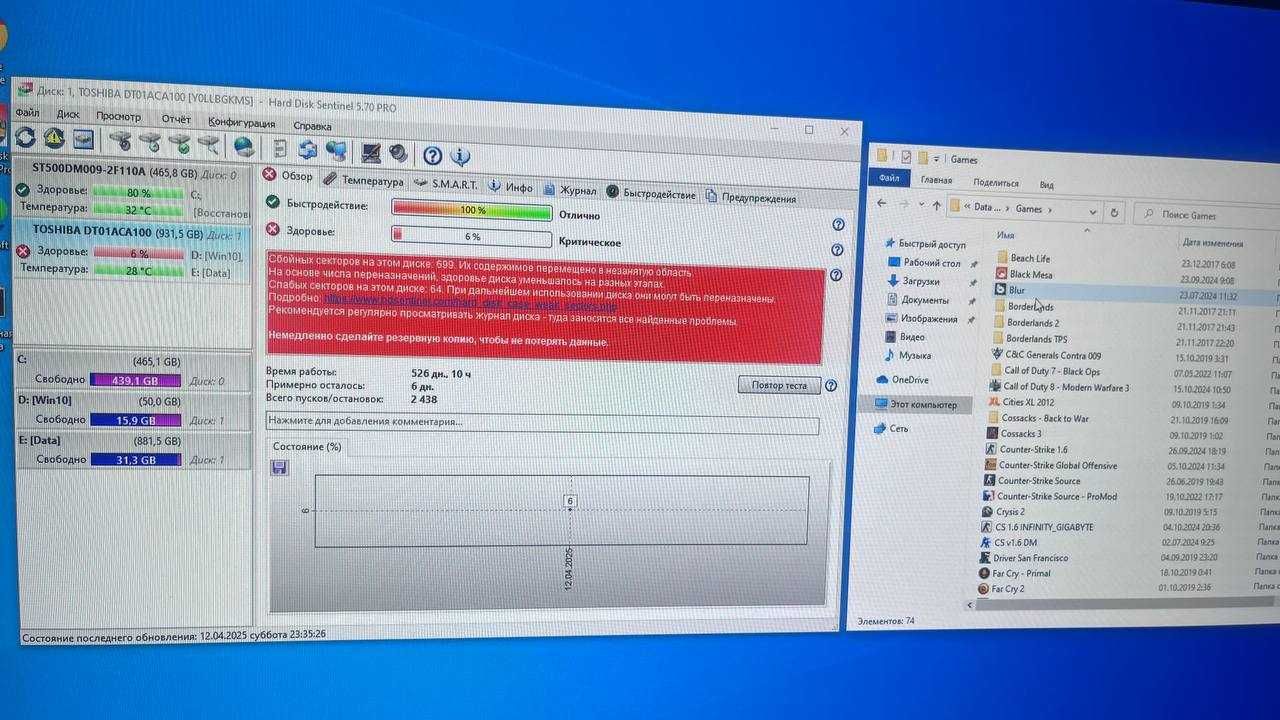The width and height of the screenshot is (1280, 720).
Task: Switch to the Быстродействие tab
Action: (651, 194)
